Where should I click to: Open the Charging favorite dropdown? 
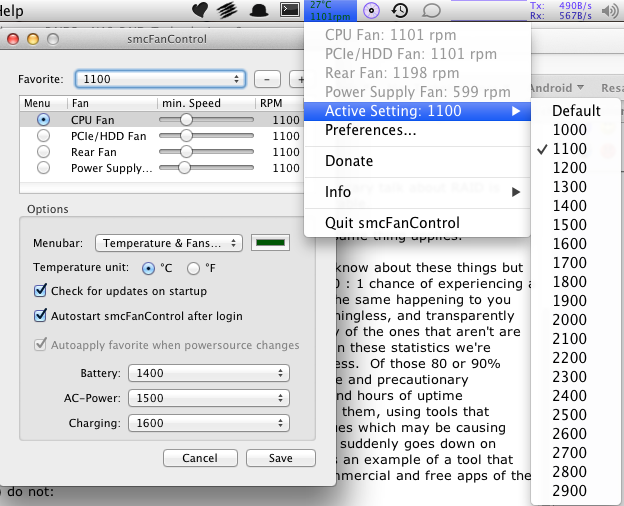point(209,423)
